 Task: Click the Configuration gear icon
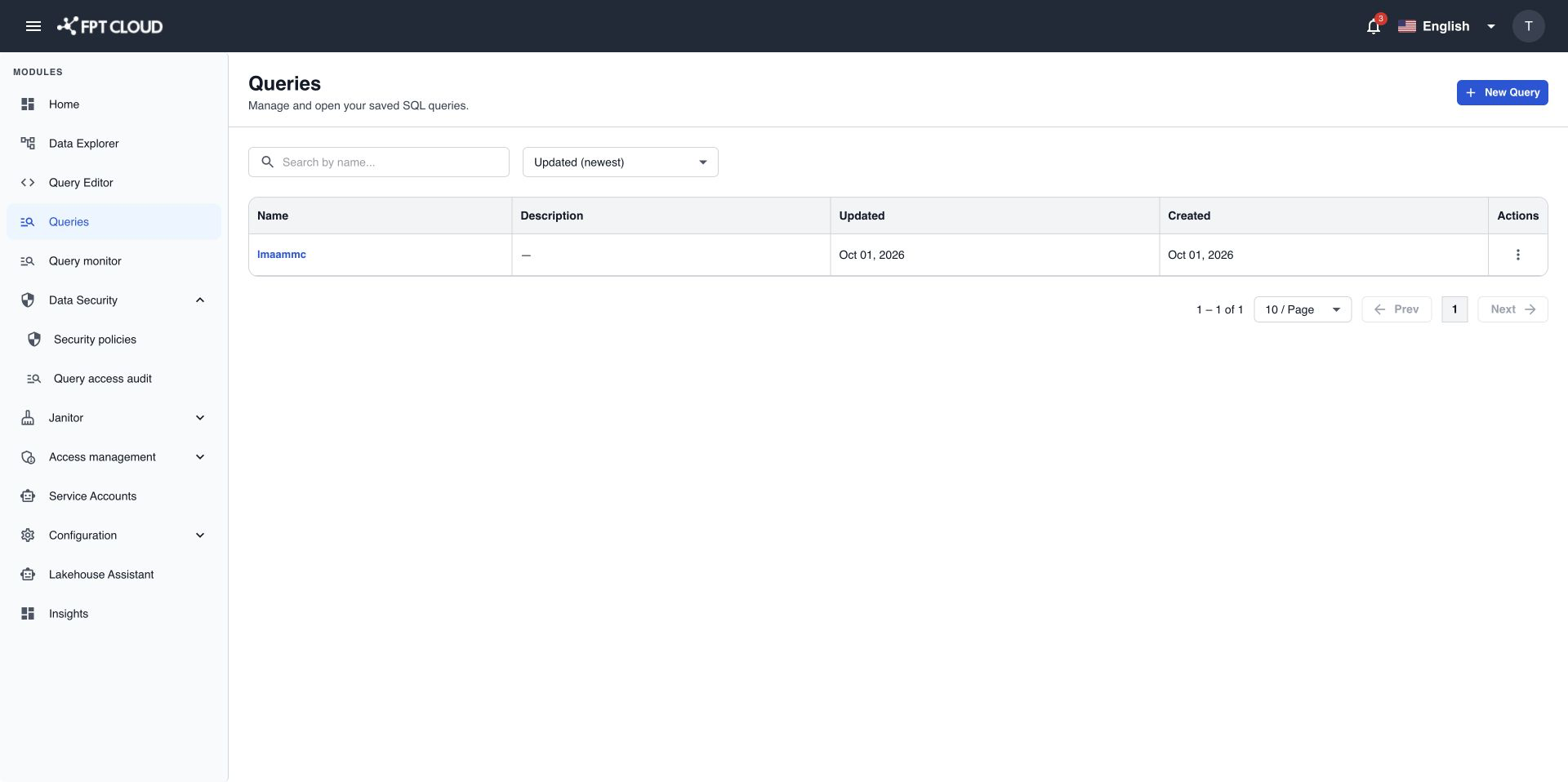[28, 535]
